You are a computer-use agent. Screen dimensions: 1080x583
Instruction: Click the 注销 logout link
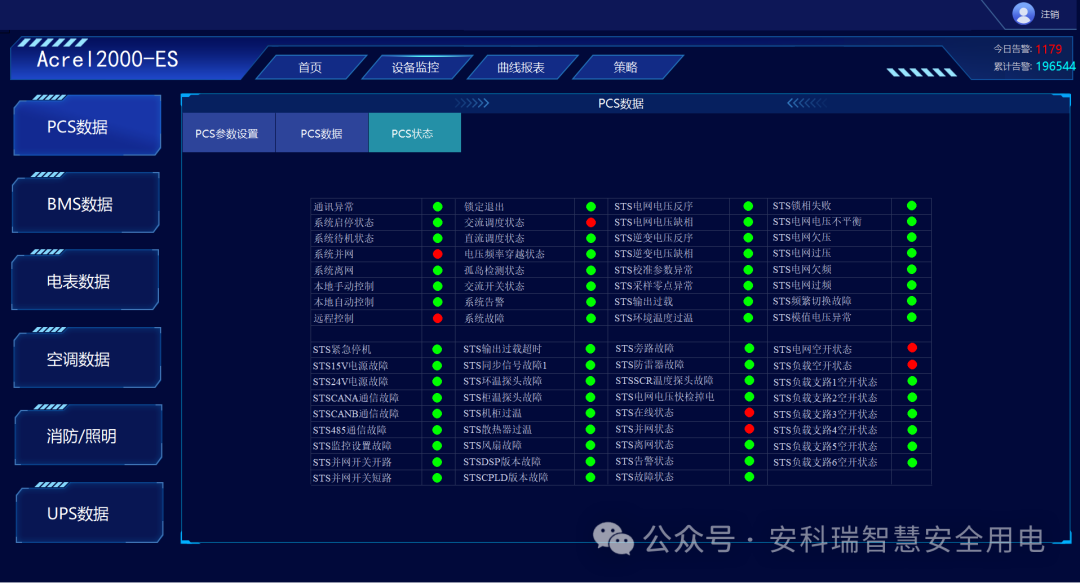(x=1050, y=14)
